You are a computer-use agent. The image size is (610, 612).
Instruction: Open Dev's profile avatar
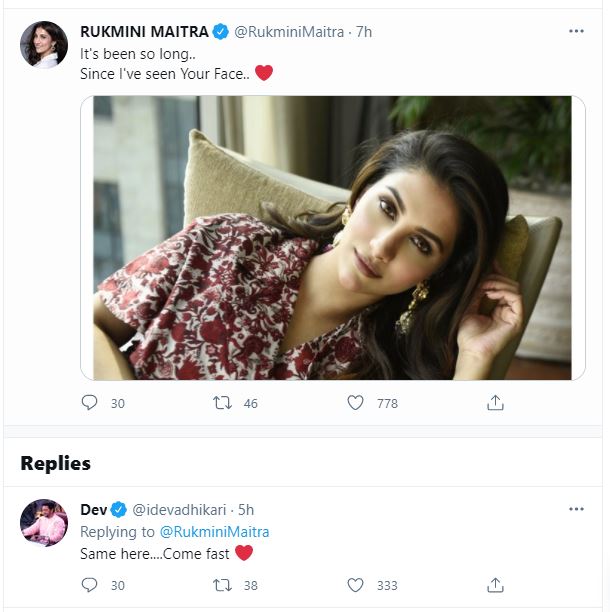pos(43,522)
